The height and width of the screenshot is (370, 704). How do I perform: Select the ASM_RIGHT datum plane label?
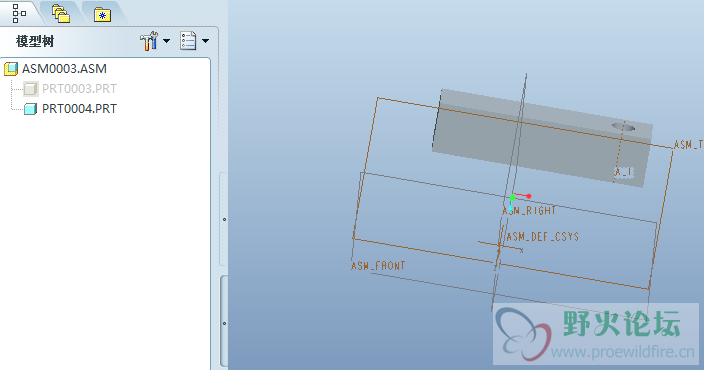point(529,211)
